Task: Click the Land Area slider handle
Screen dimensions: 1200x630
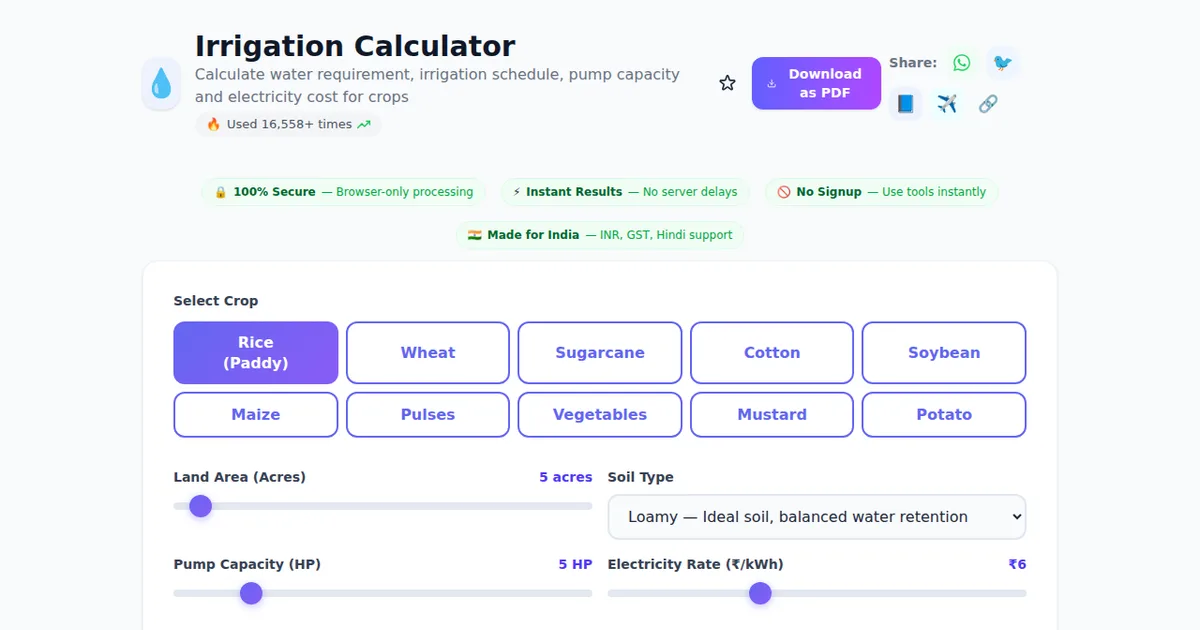Action: tap(201, 506)
